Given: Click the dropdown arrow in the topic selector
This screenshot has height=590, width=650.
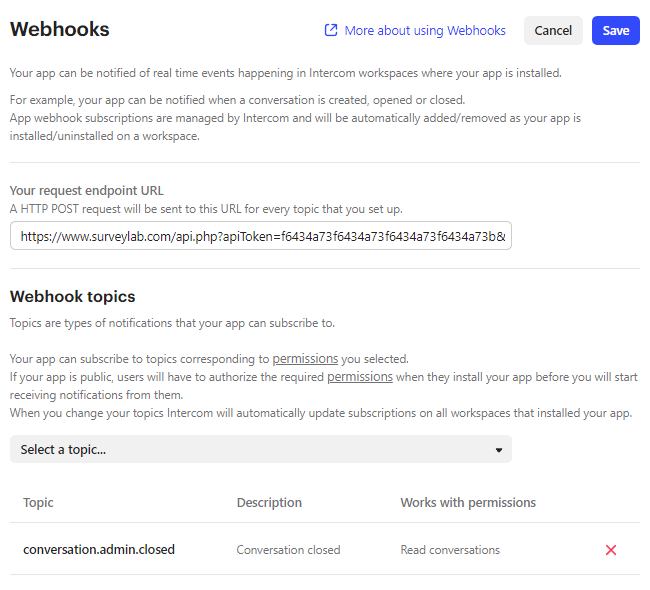Looking at the screenshot, I should pos(499,450).
